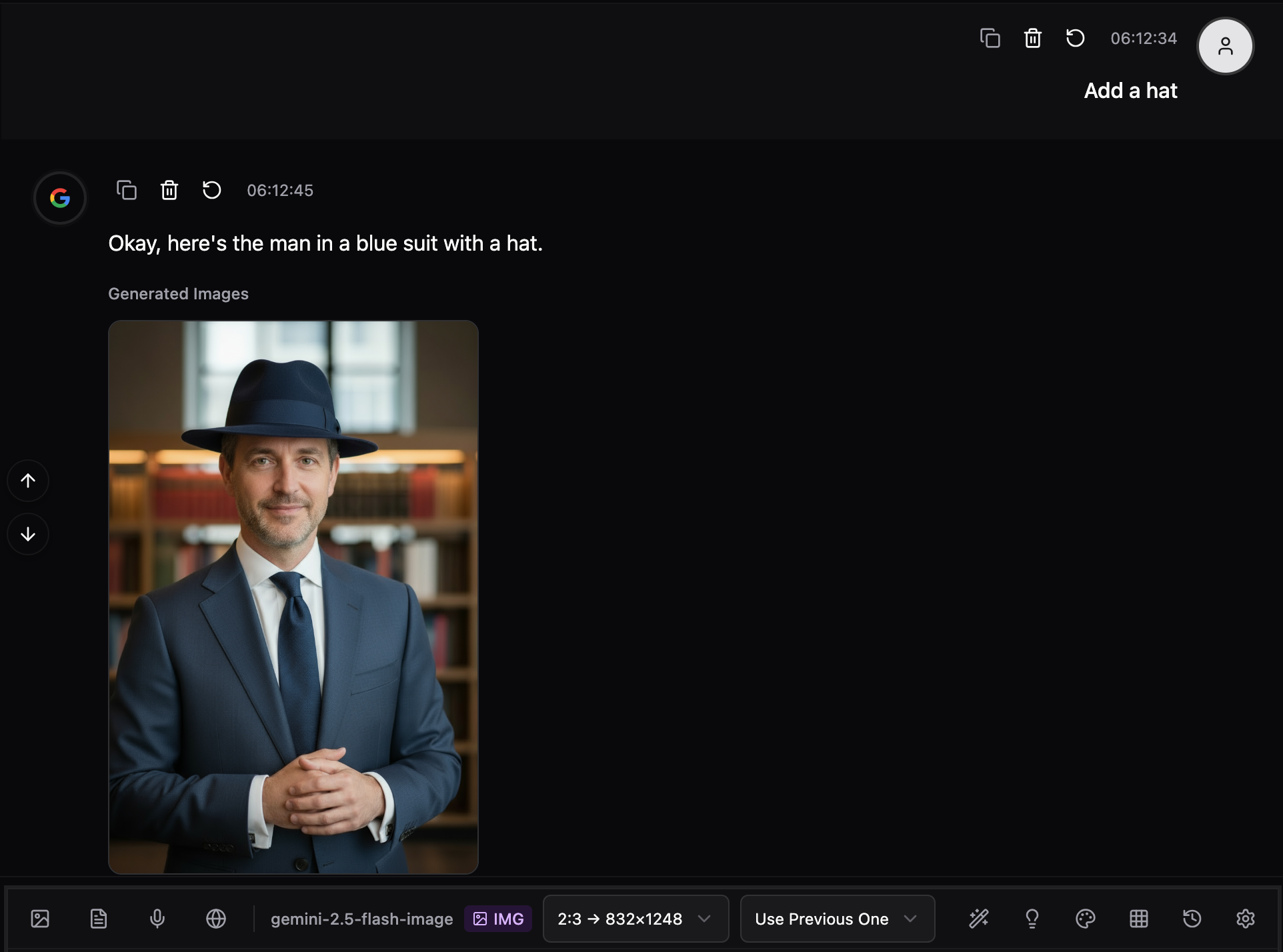The width and height of the screenshot is (1283, 952).
Task: Open the chat history clock icon
Action: point(1192,919)
